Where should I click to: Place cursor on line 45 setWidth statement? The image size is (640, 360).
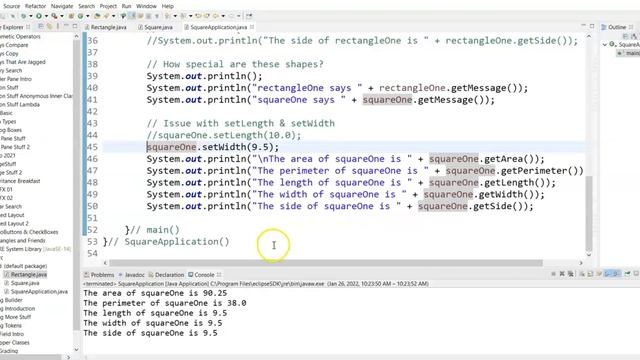(x=213, y=147)
